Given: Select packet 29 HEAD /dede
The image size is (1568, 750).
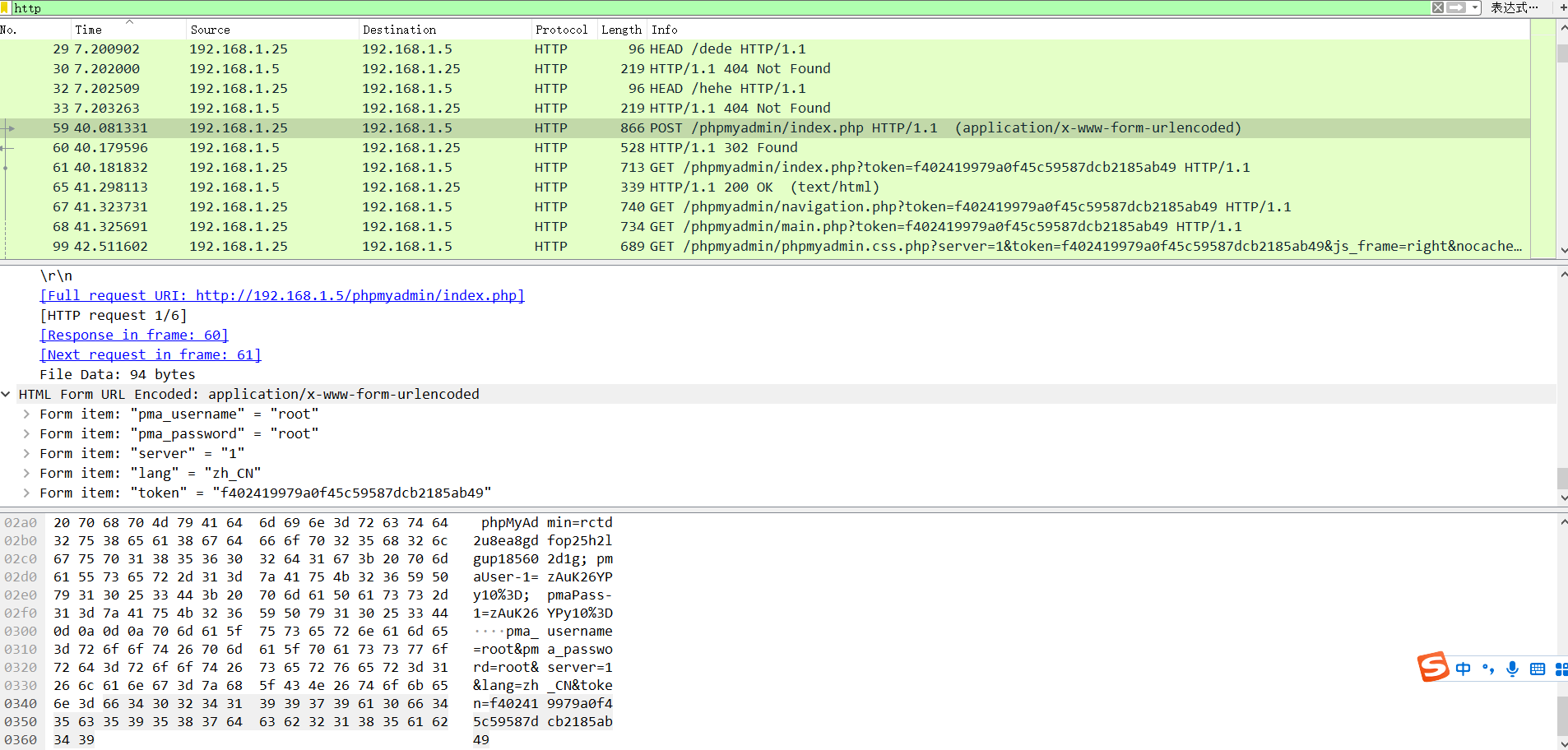Looking at the screenshot, I should click(x=765, y=49).
